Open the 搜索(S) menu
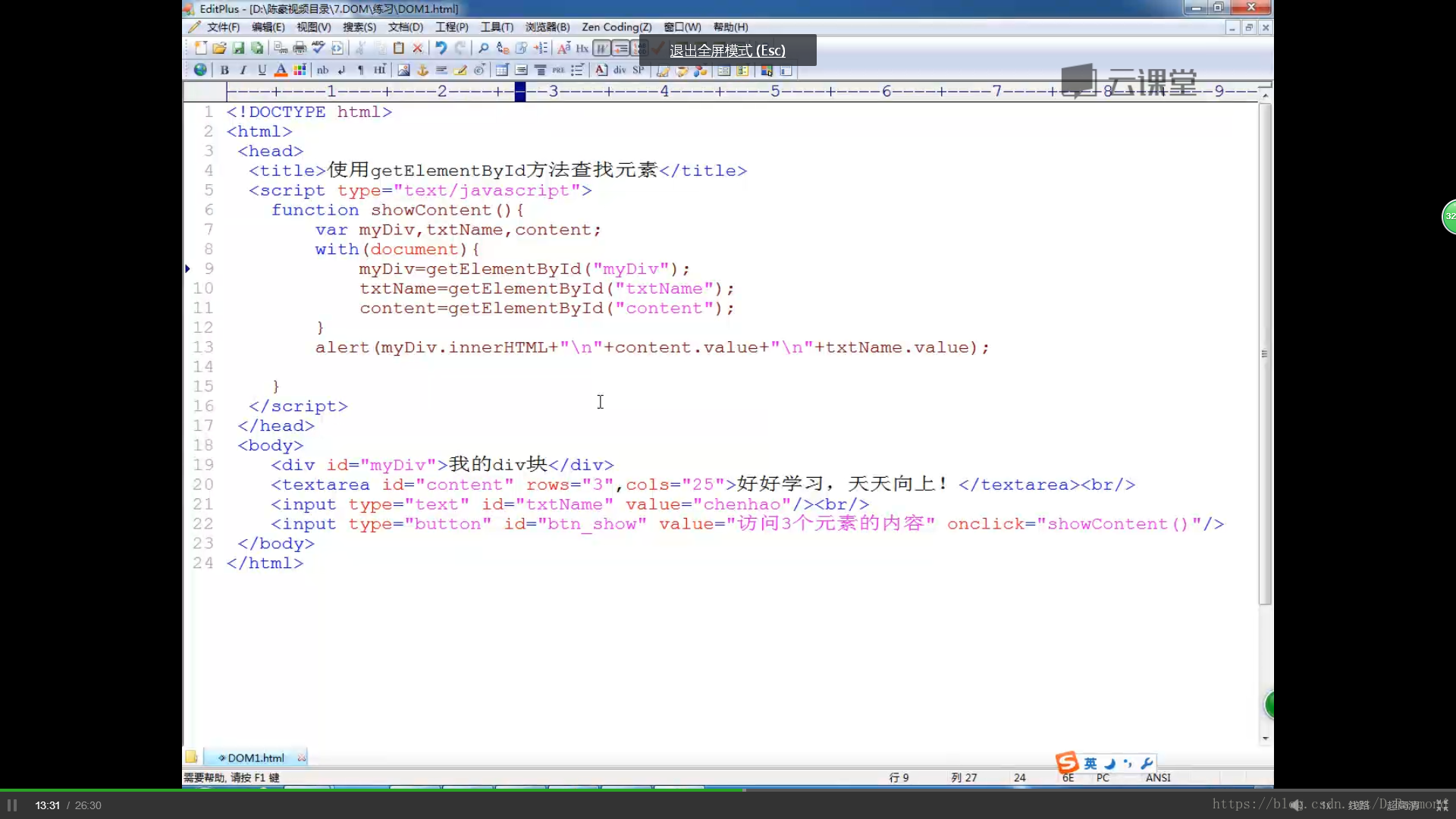 click(x=359, y=27)
